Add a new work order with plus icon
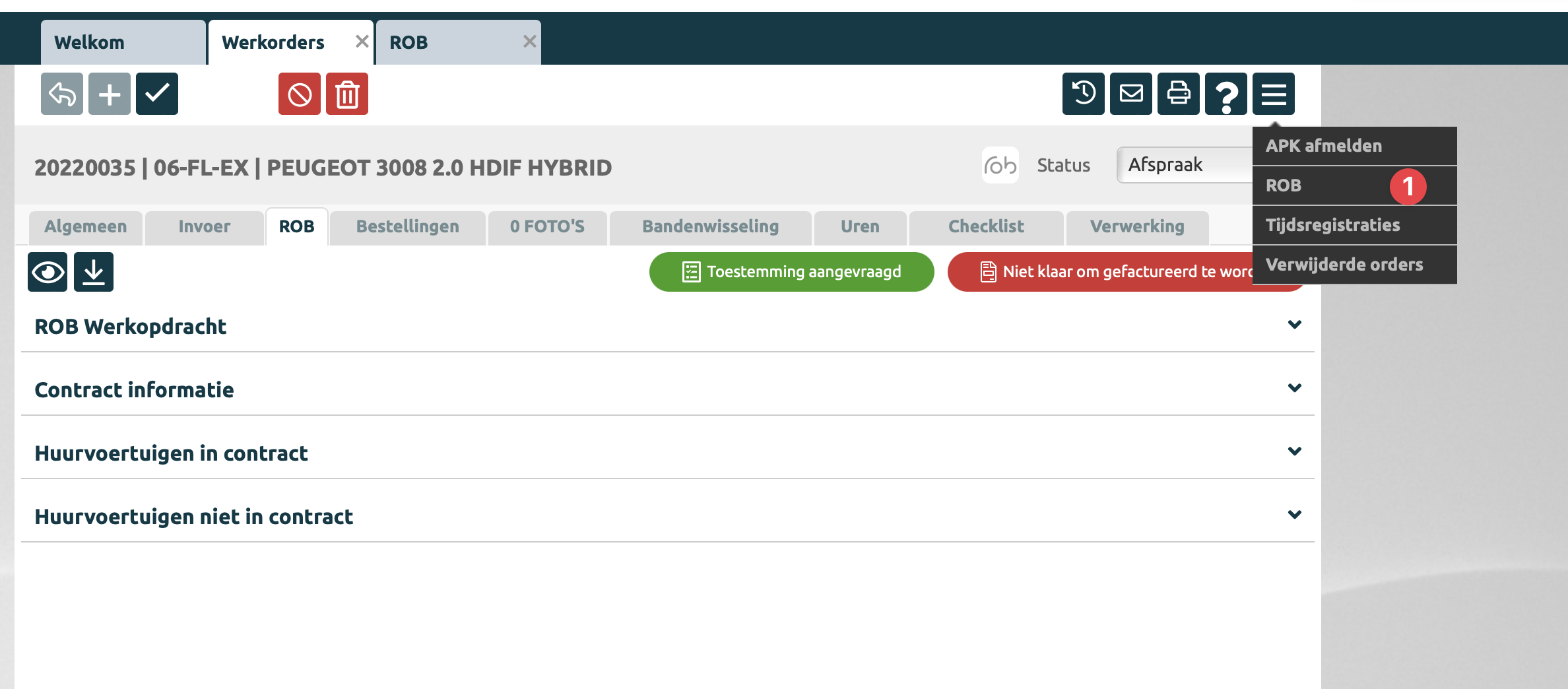The width and height of the screenshot is (1568, 689). tap(110, 94)
